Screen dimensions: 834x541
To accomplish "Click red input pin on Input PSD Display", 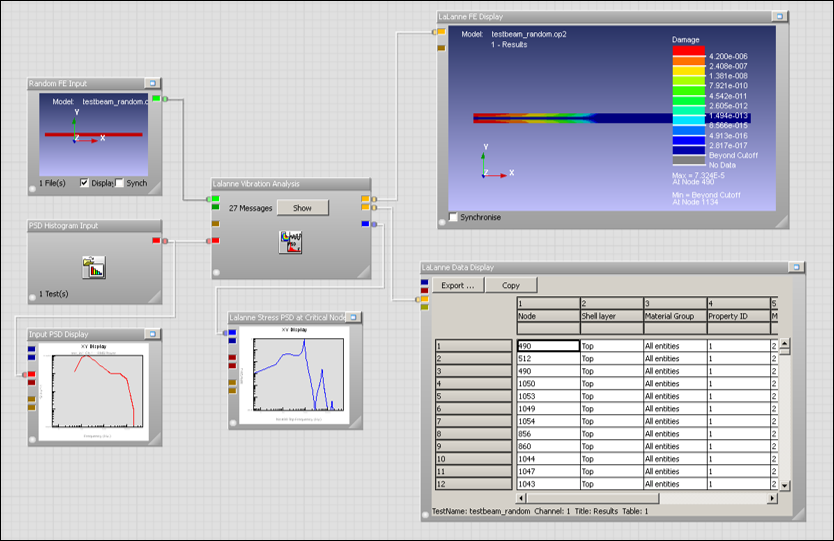I will pos(31,374).
